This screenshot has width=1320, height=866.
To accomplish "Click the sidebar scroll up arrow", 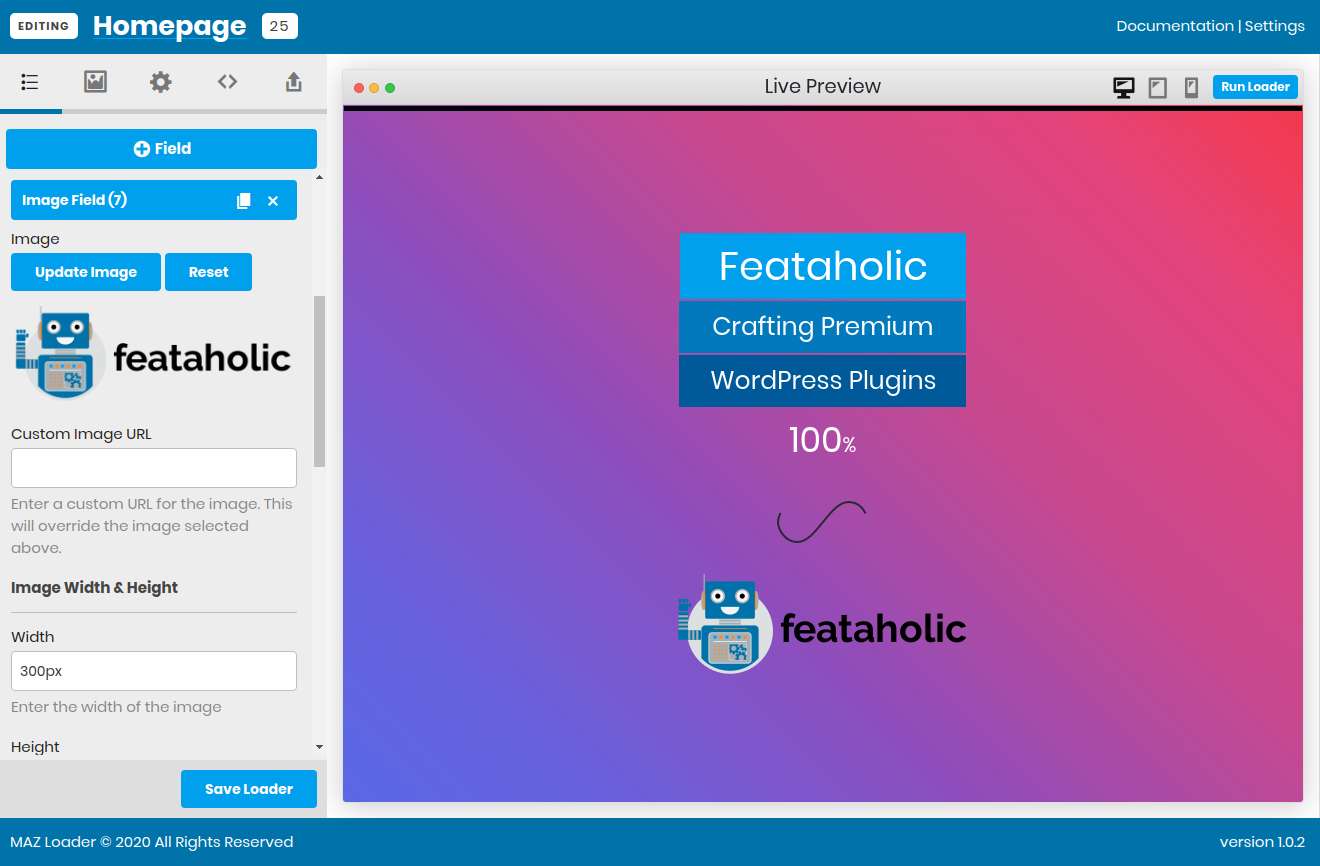I will pos(319,177).
